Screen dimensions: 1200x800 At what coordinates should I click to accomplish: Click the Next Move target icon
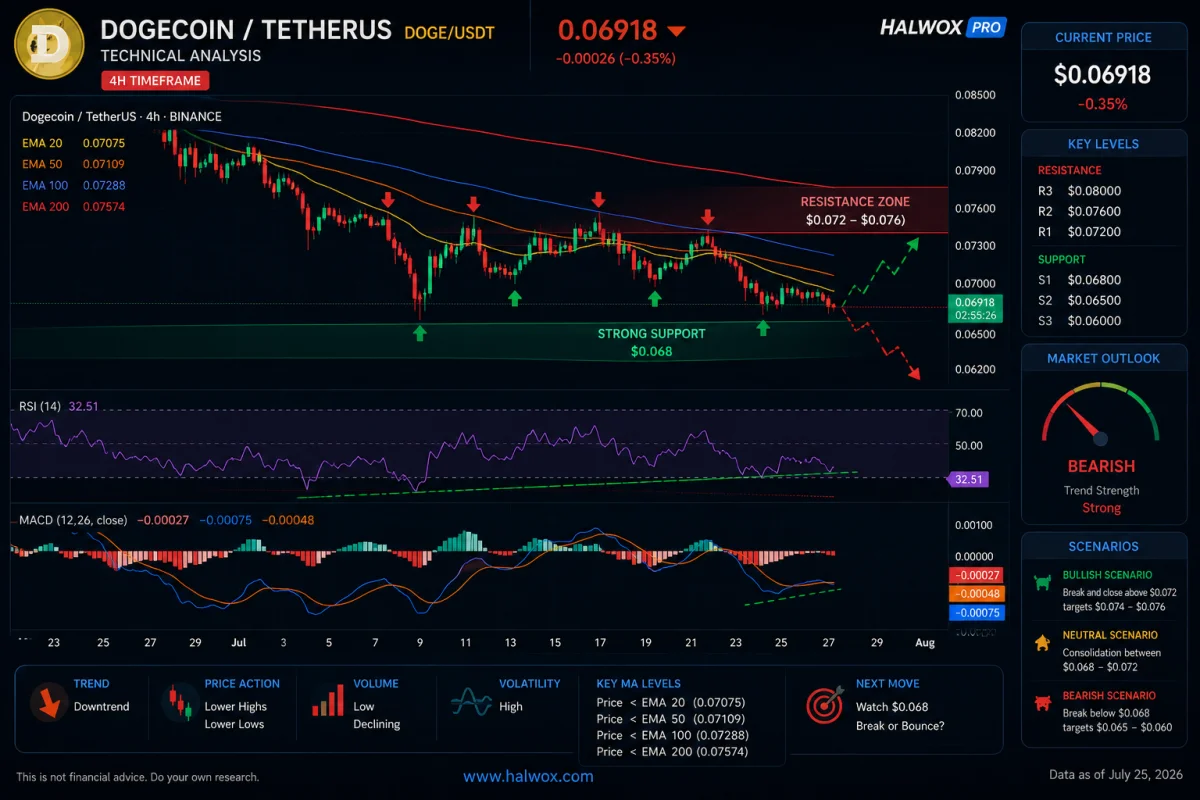pos(824,704)
